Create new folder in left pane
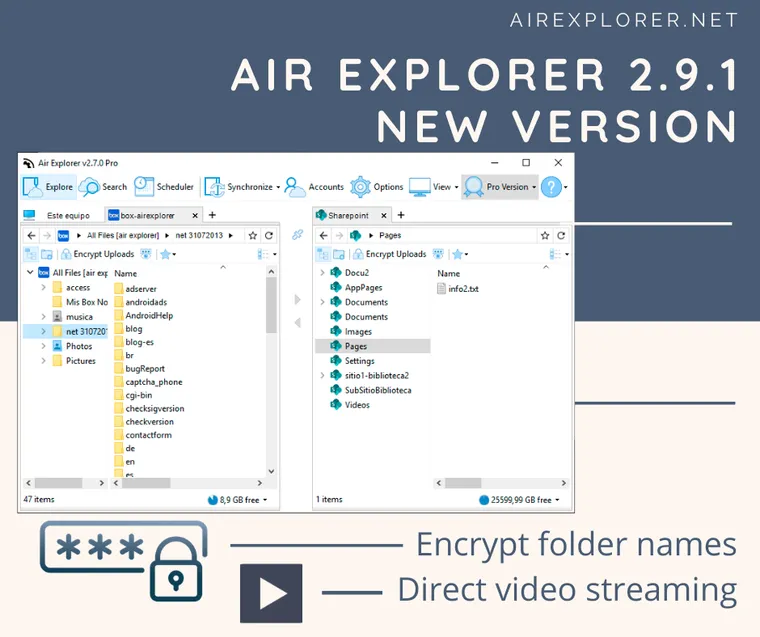This screenshot has height=637, width=760. click(x=47, y=254)
